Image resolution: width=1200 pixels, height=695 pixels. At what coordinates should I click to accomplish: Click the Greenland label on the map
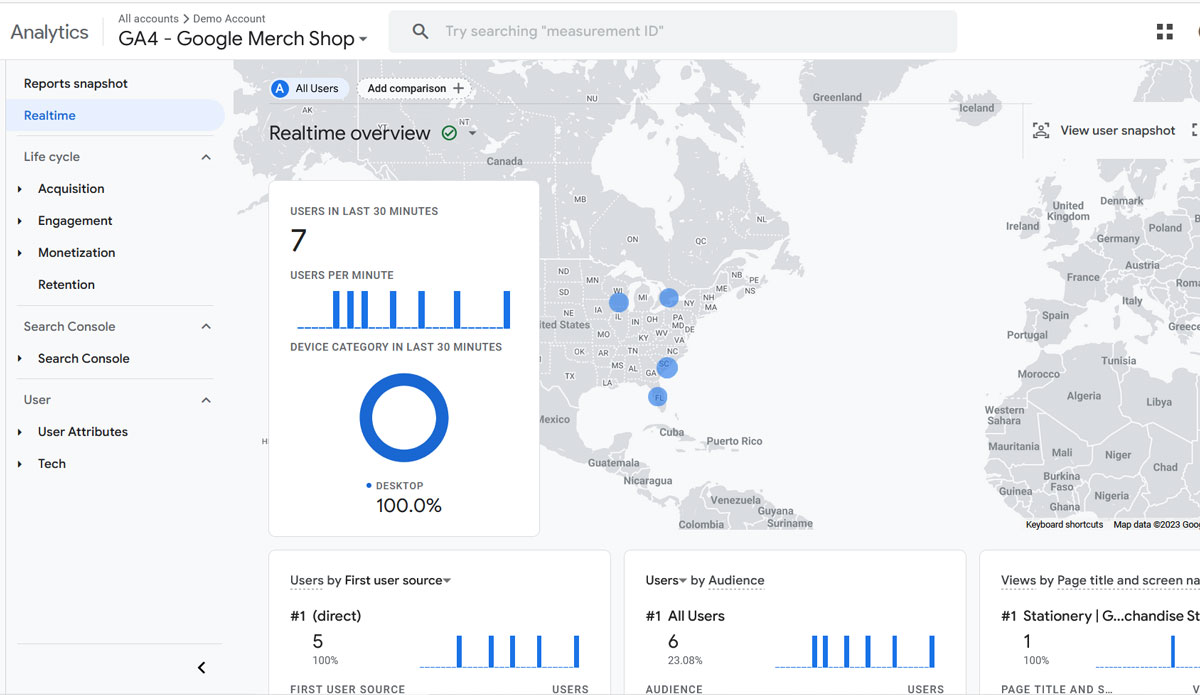(x=837, y=98)
